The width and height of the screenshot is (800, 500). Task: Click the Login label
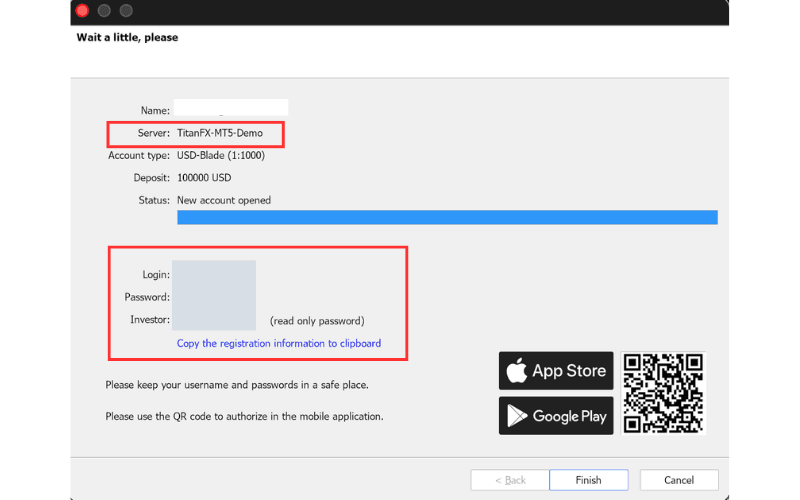pyautogui.click(x=156, y=275)
